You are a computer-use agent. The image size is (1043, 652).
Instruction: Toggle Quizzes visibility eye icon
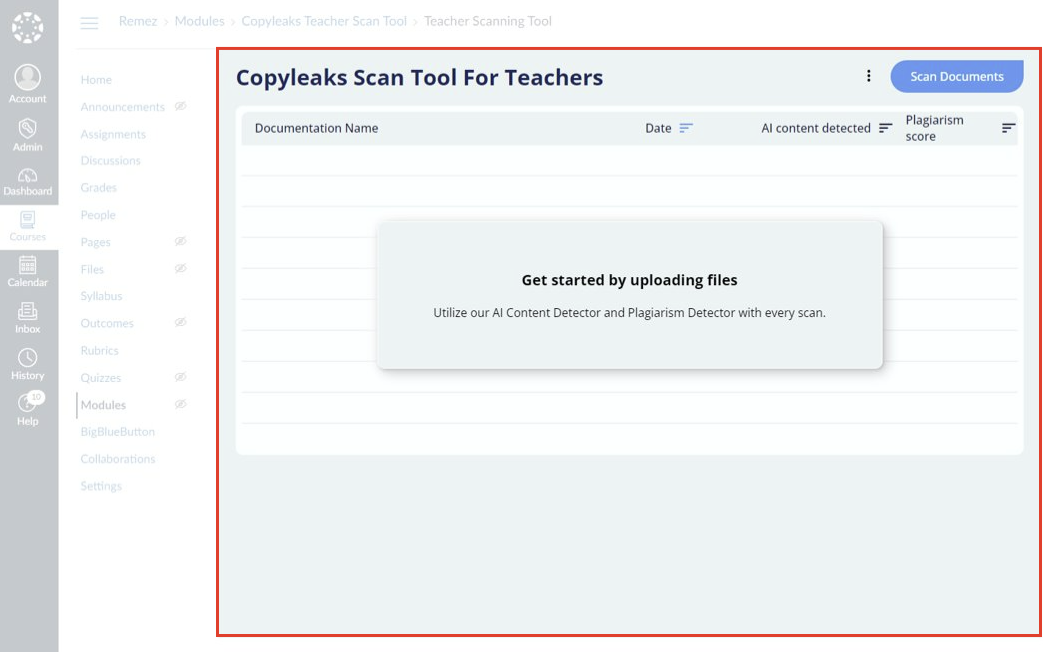pyautogui.click(x=180, y=377)
